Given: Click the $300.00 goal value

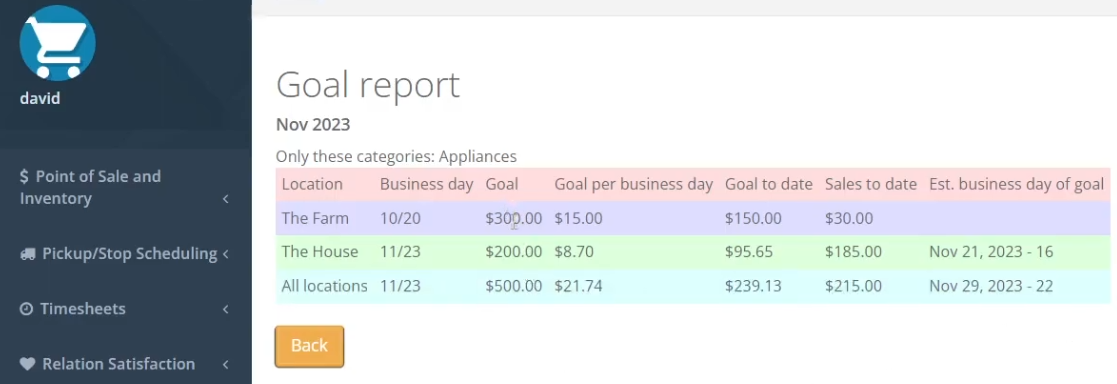Looking at the screenshot, I should click(514, 219).
